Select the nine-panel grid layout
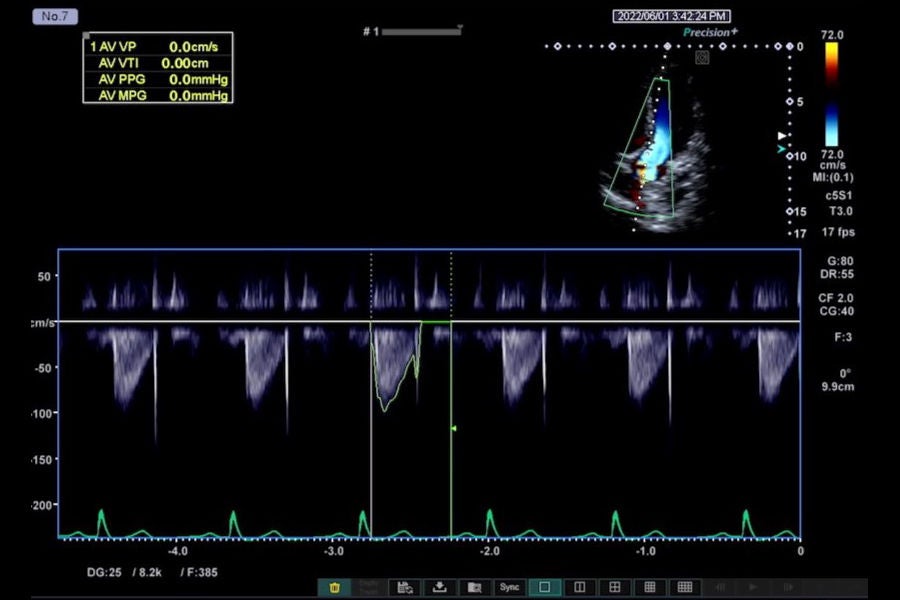 (650, 587)
